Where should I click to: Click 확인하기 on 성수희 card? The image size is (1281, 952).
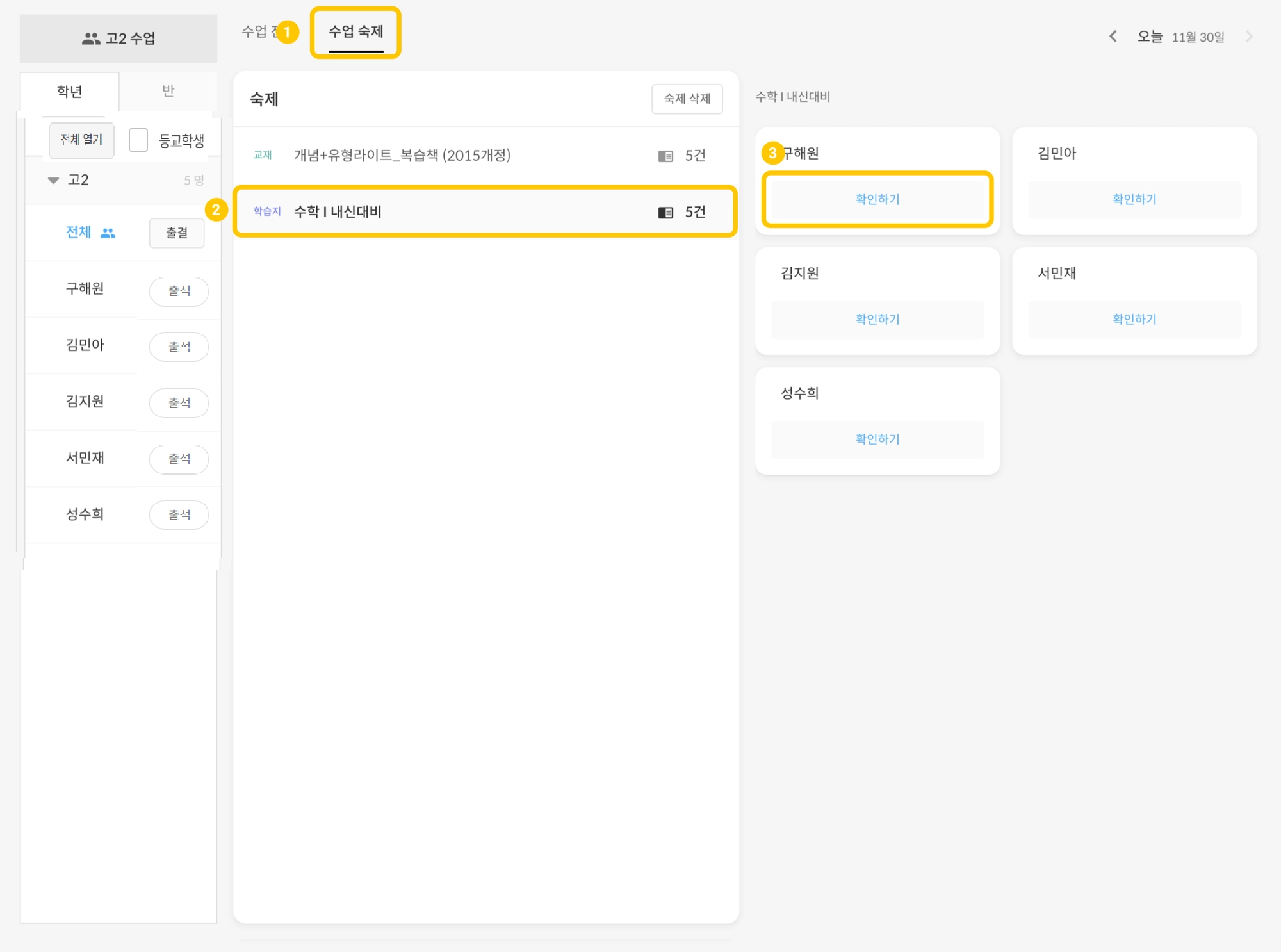[x=877, y=439]
